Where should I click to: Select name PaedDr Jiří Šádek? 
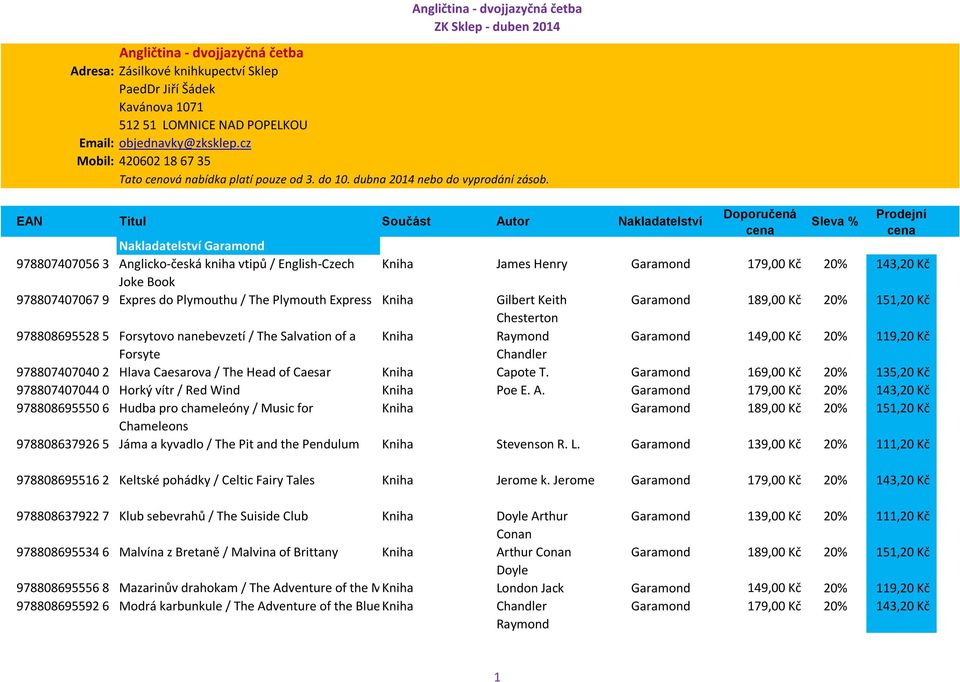167,89
